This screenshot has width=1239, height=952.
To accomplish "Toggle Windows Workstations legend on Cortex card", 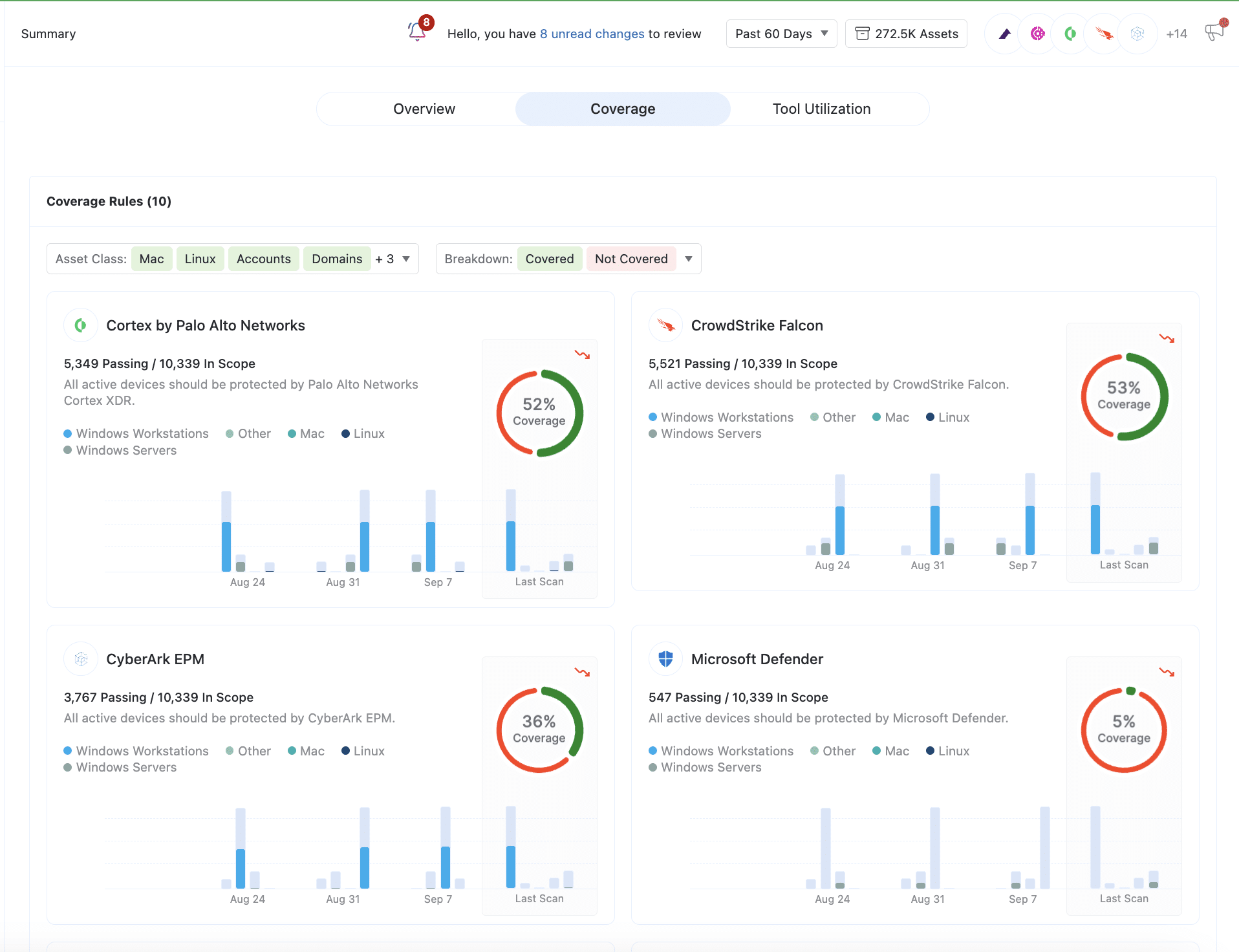I will [136, 433].
